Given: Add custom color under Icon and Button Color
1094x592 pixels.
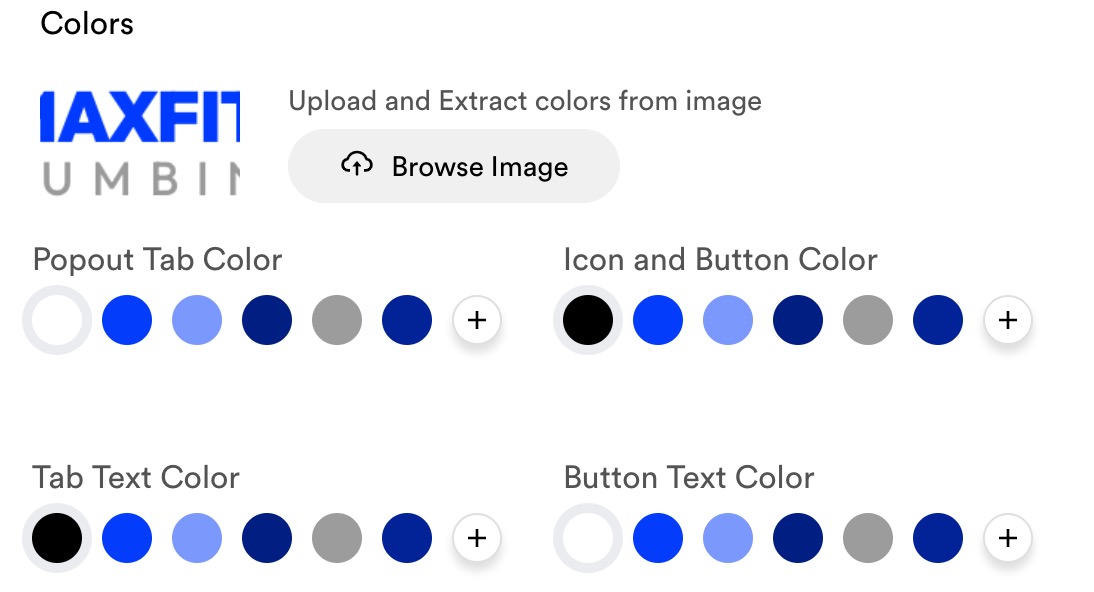Looking at the screenshot, I should [x=1007, y=320].
